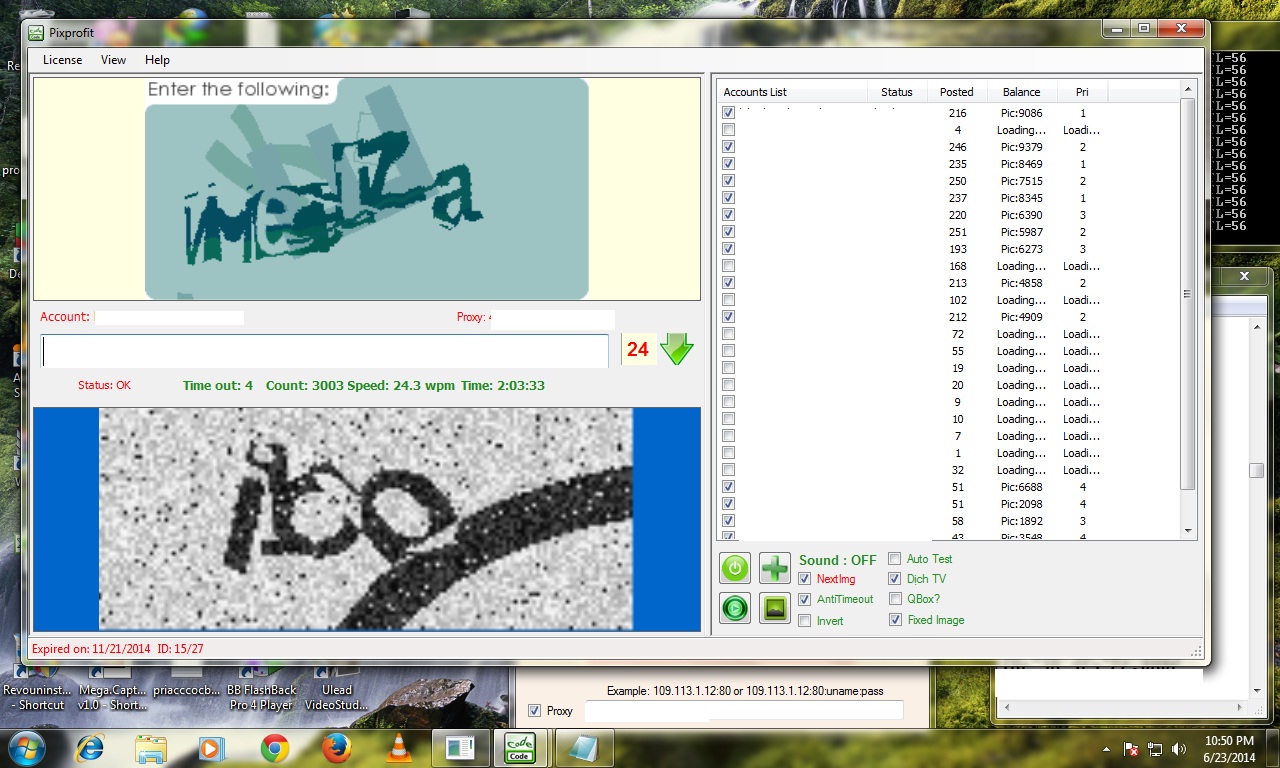The image size is (1280, 768).
Task: Open the License menu
Action: pos(62,60)
